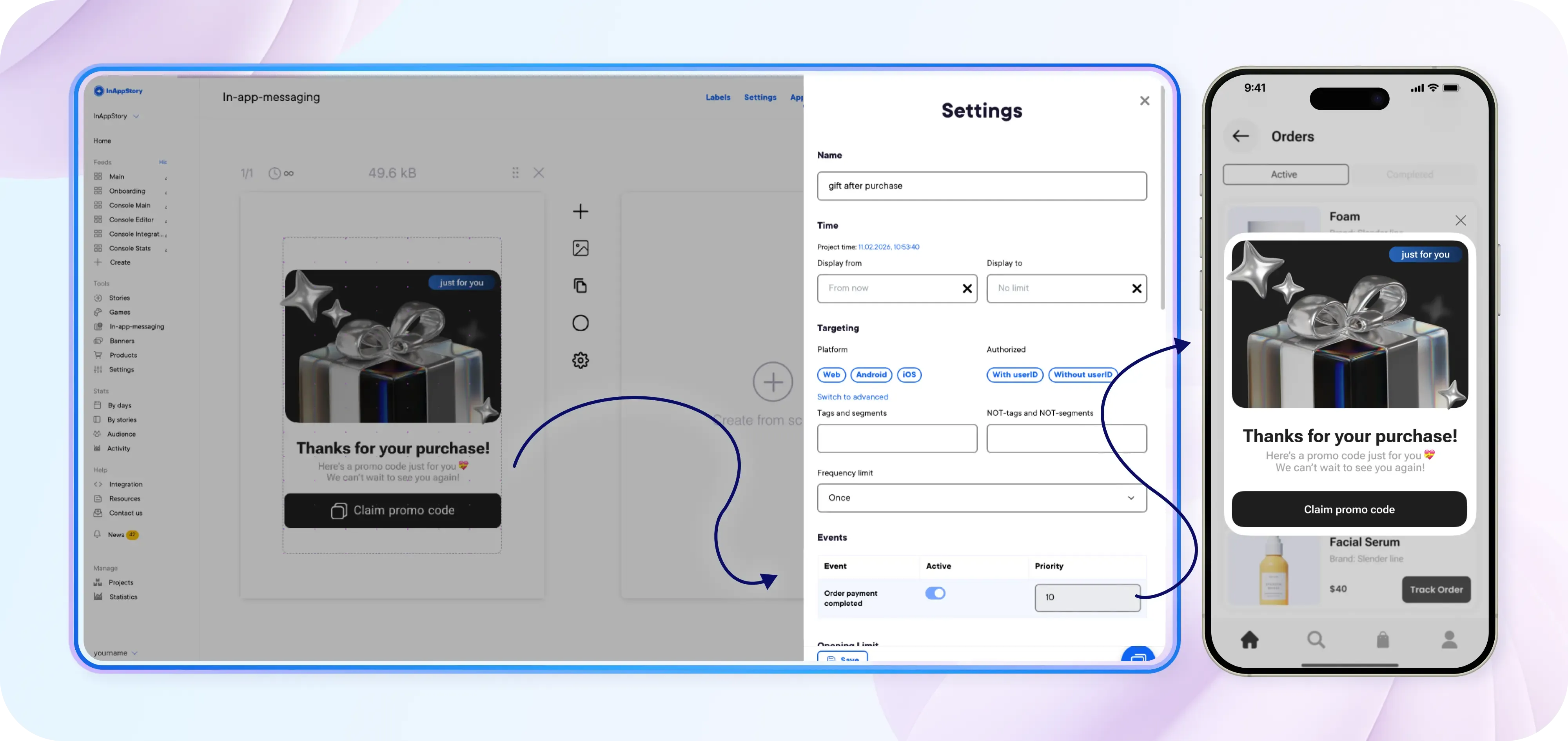Toggle the Web platform chip

click(831, 375)
